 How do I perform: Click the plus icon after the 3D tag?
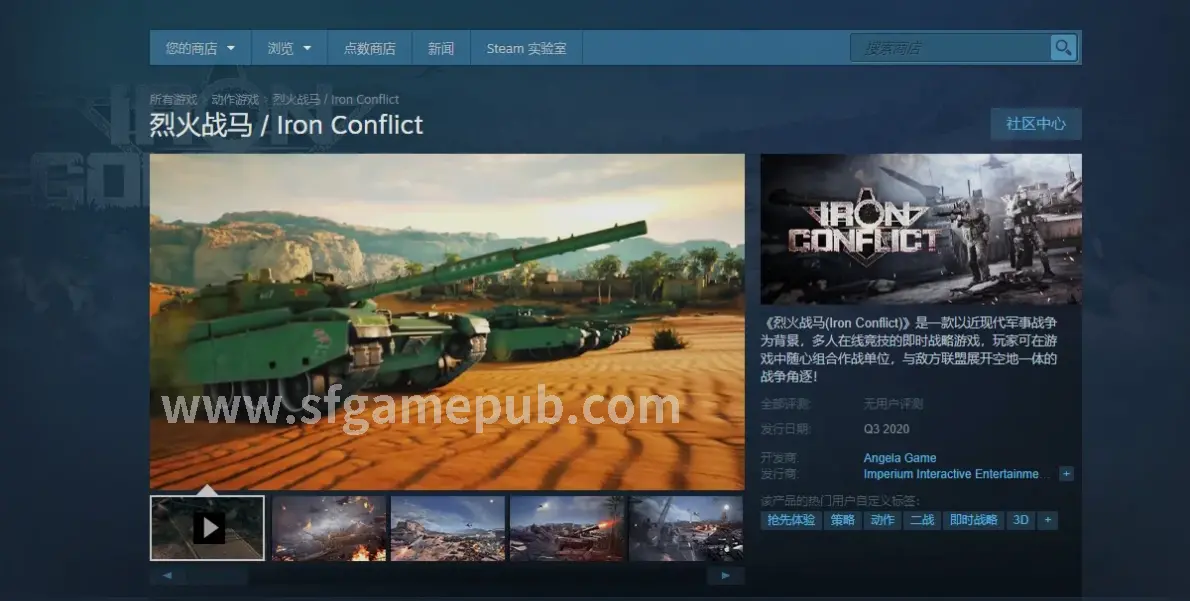pos(1047,520)
